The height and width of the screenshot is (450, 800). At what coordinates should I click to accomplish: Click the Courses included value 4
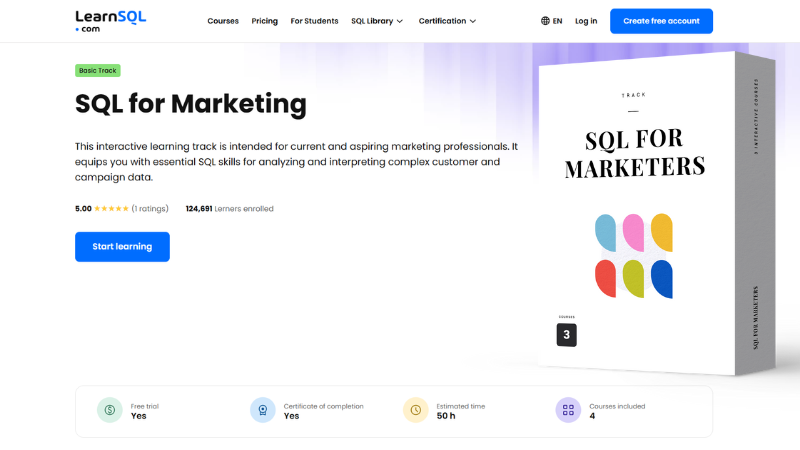tap(592, 416)
